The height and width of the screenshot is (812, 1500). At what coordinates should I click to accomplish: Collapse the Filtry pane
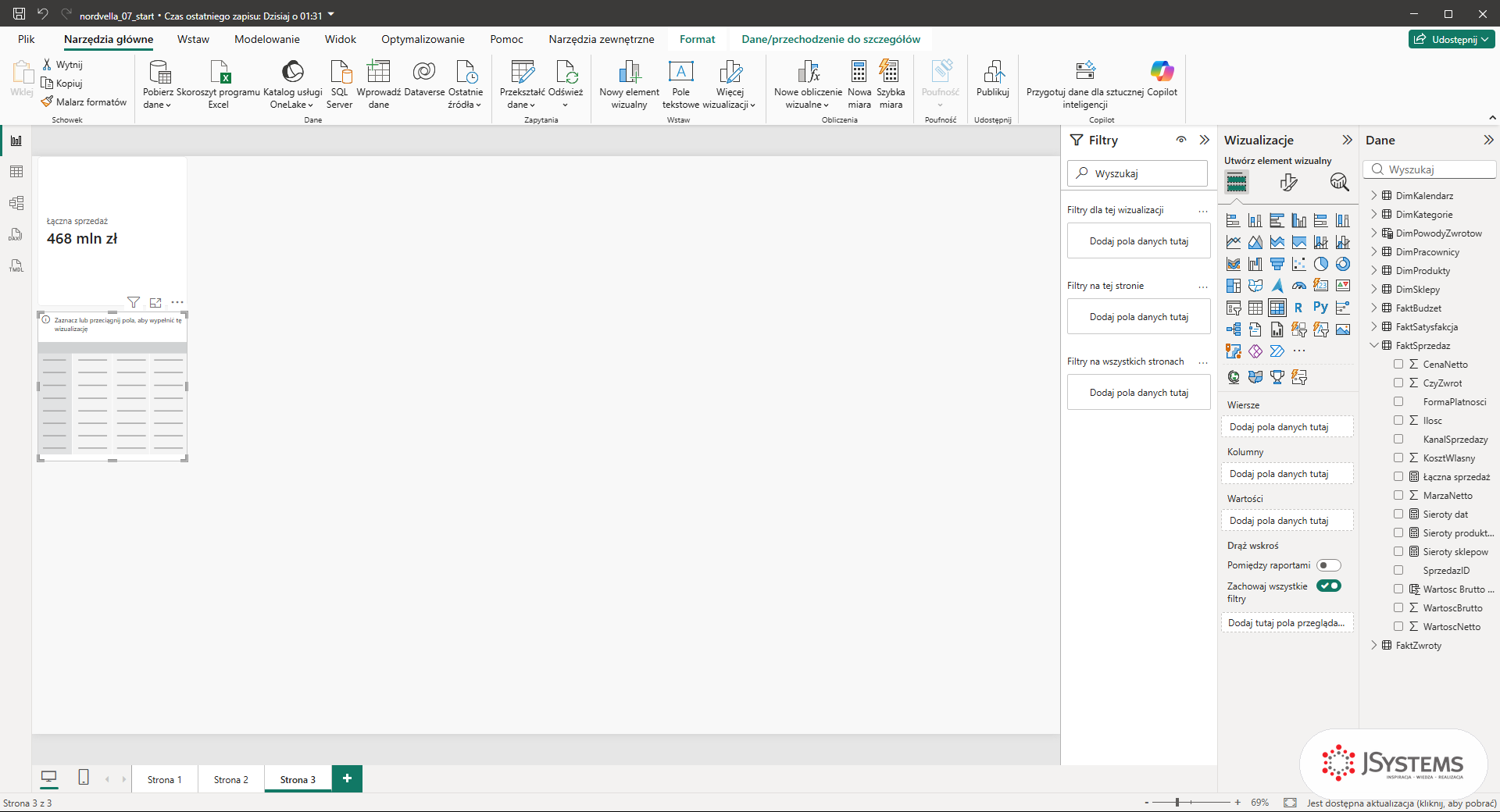click(1204, 140)
